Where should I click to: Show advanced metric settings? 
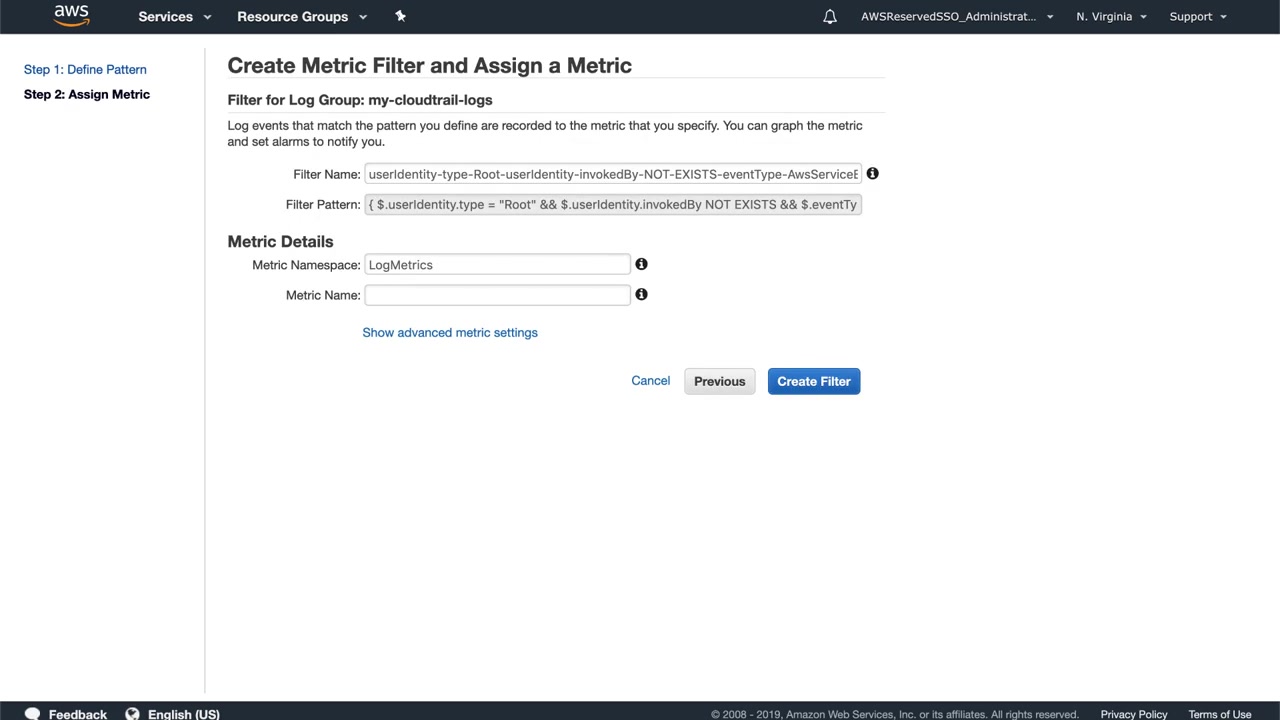(450, 332)
